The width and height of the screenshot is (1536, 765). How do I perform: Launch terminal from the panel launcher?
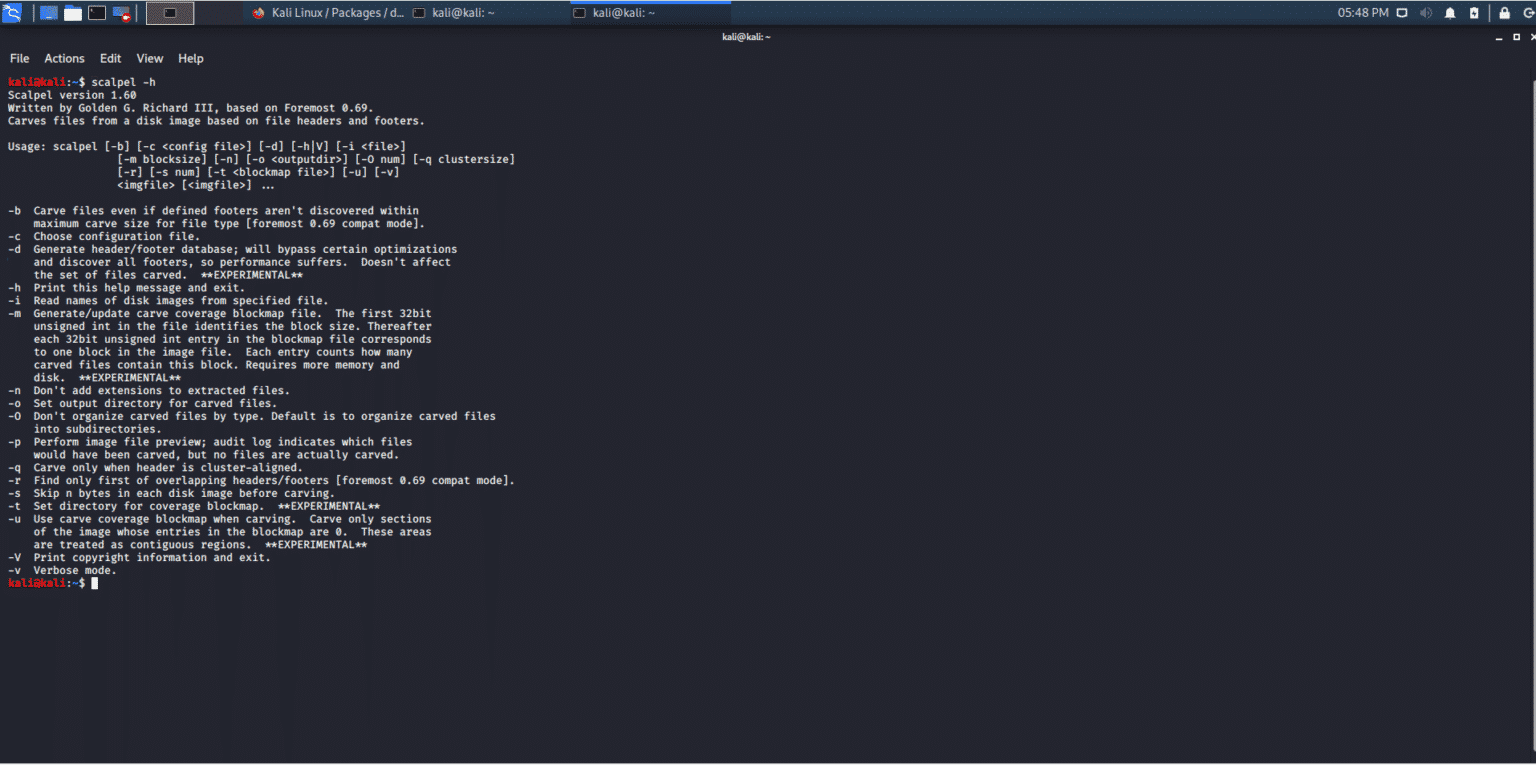pyautogui.click(x=97, y=13)
